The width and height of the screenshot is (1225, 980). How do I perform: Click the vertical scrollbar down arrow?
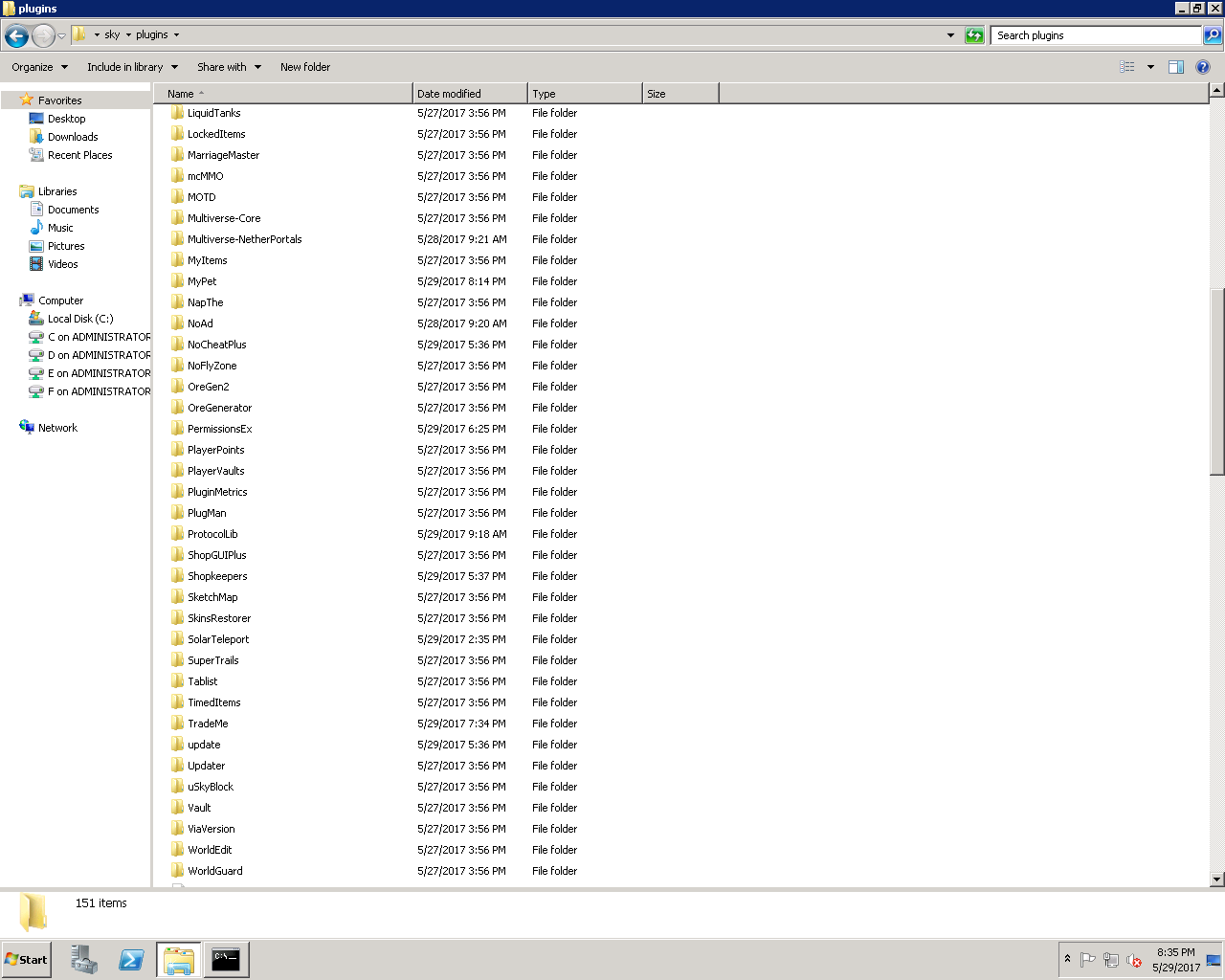coord(1217,879)
